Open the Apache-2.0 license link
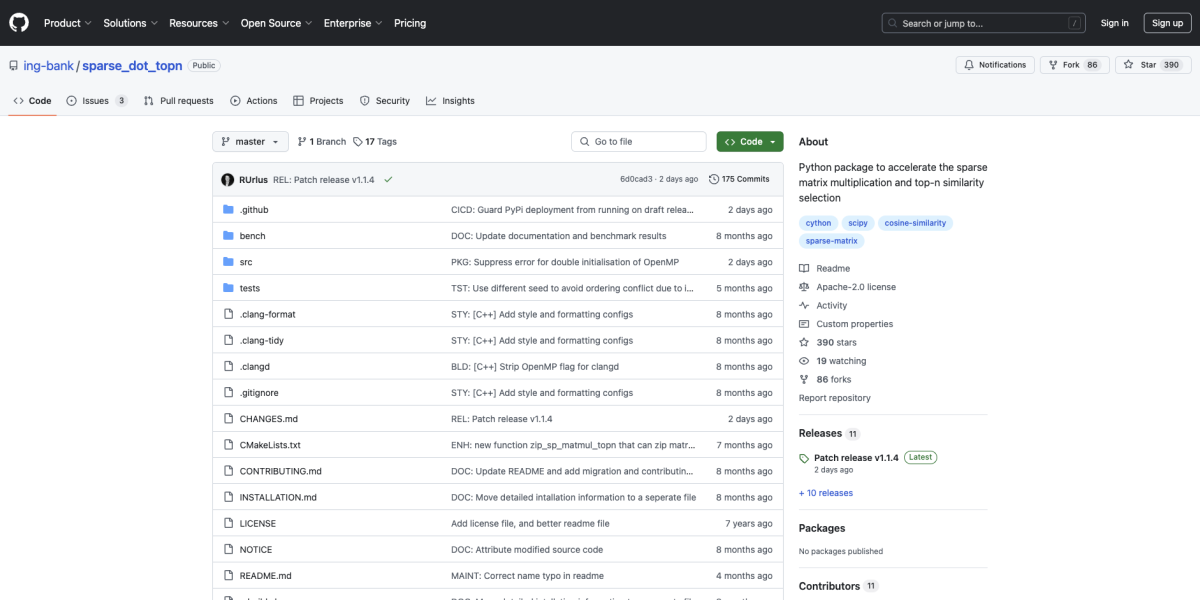 (x=855, y=287)
